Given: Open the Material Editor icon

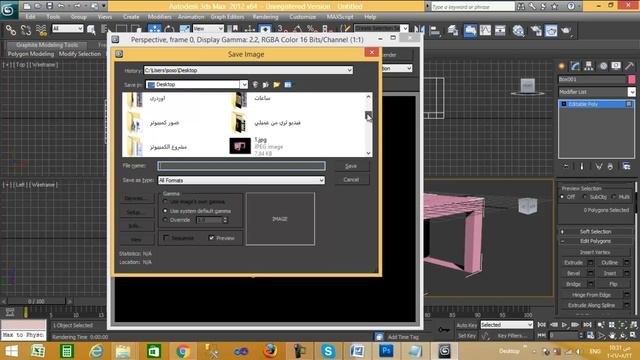Looking at the screenshot, I should [x=518, y=30].
